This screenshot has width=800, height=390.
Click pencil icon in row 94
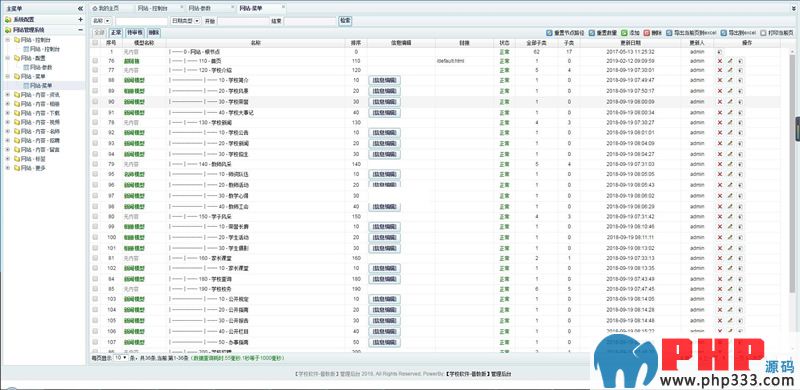click(x=730, y=154)
